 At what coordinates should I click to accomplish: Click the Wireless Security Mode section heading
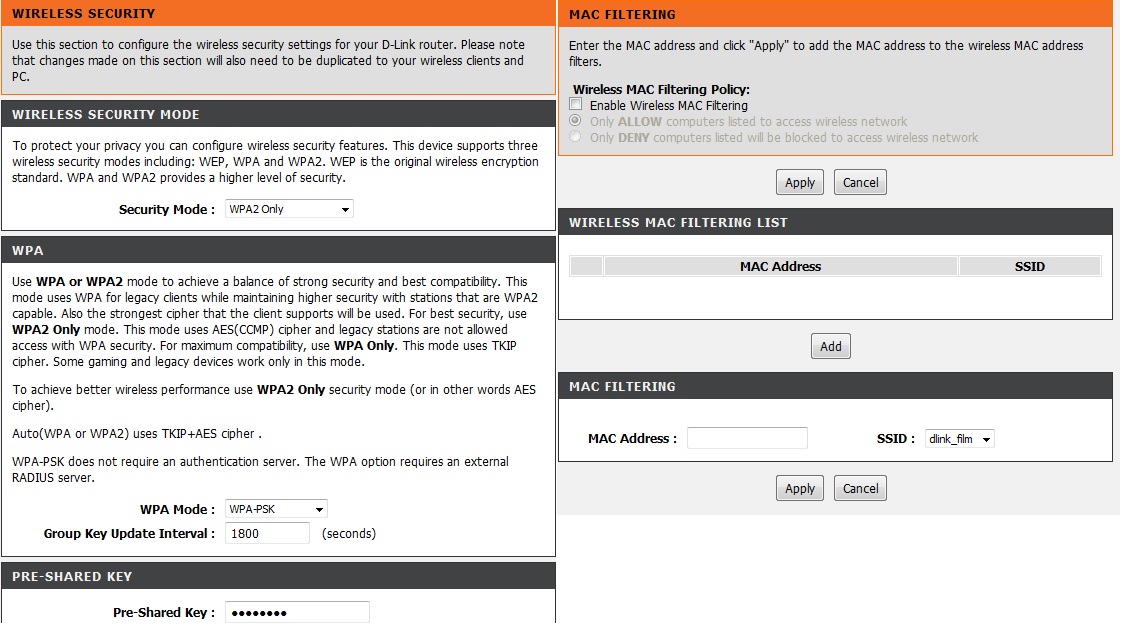[x=278, y=115]
